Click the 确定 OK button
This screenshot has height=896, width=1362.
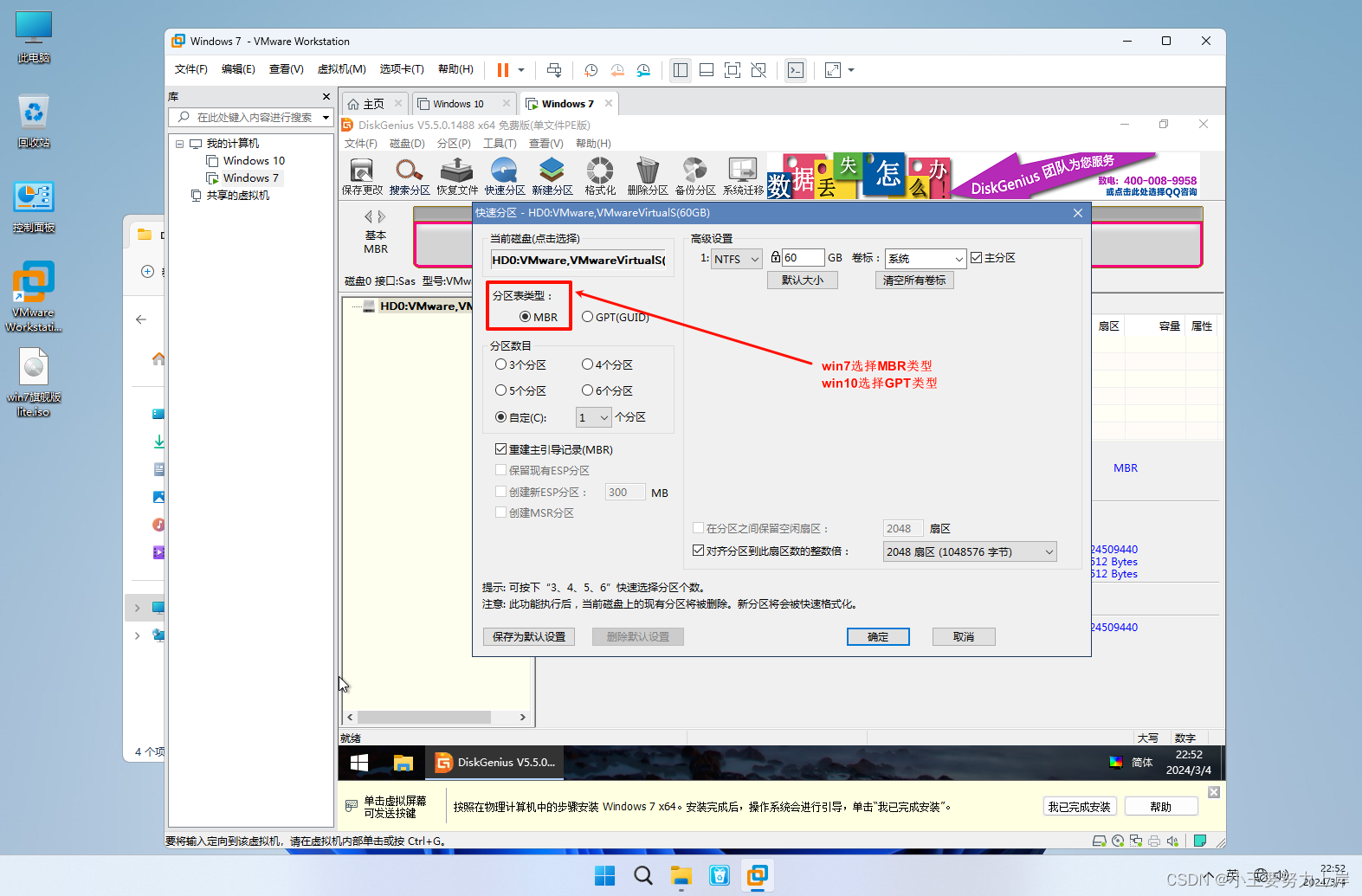coord(878,636)
